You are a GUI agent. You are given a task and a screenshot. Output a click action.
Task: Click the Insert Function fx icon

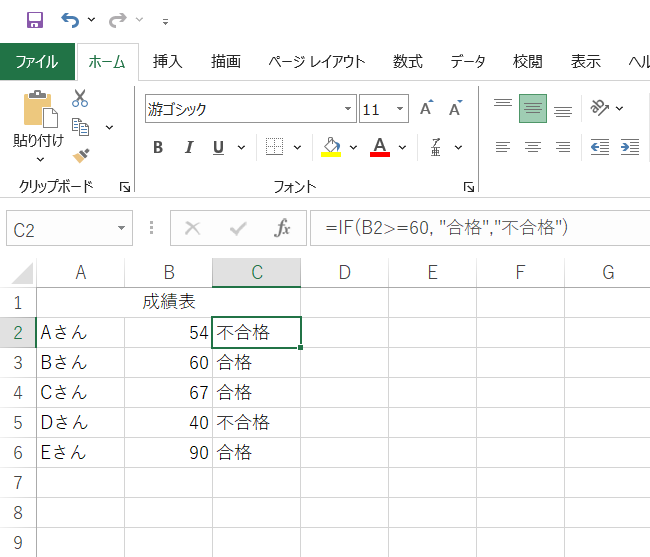283,229
